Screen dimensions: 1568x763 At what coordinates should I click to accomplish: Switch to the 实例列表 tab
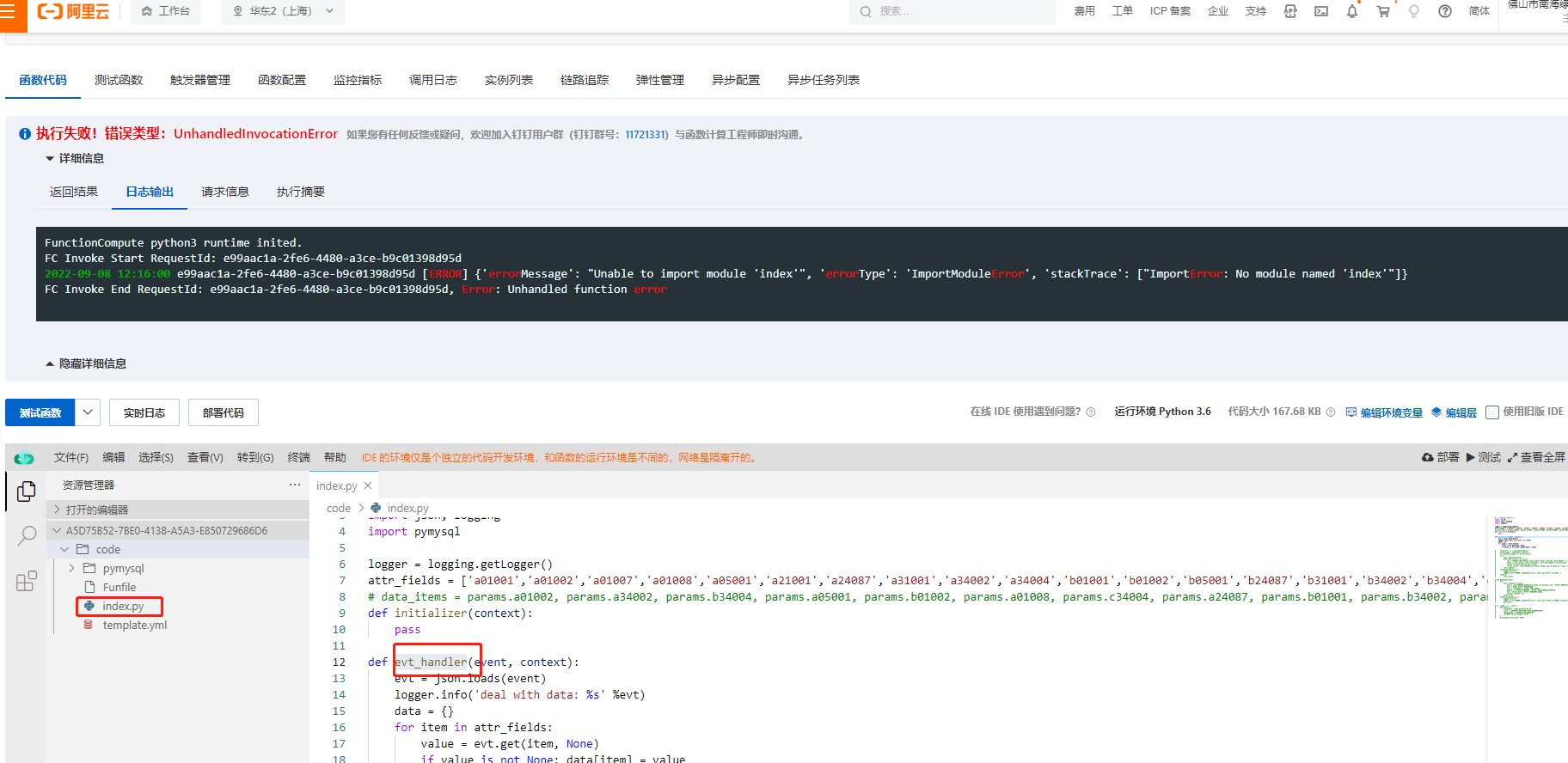[x=509, y=80]
